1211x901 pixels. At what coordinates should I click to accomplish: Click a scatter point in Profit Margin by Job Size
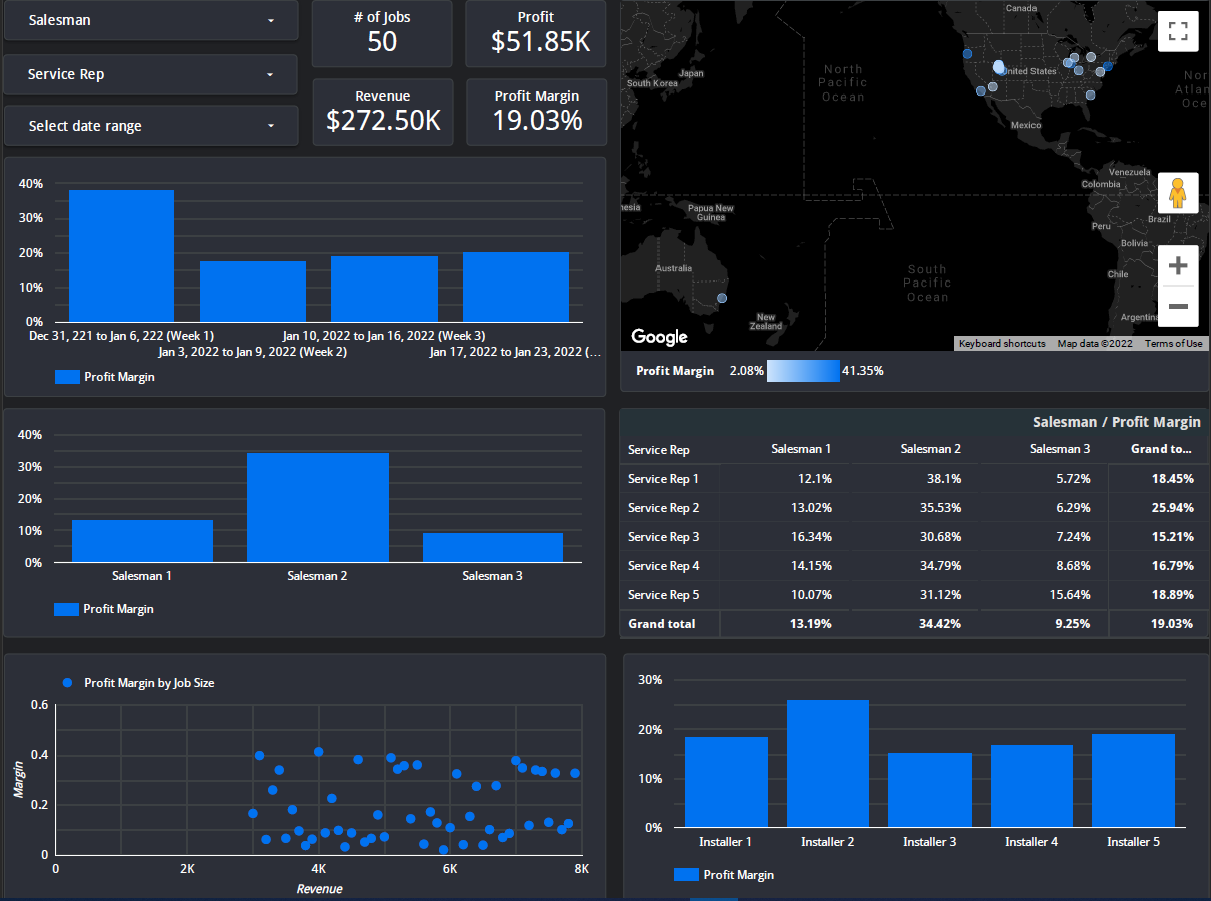(318, 750)
